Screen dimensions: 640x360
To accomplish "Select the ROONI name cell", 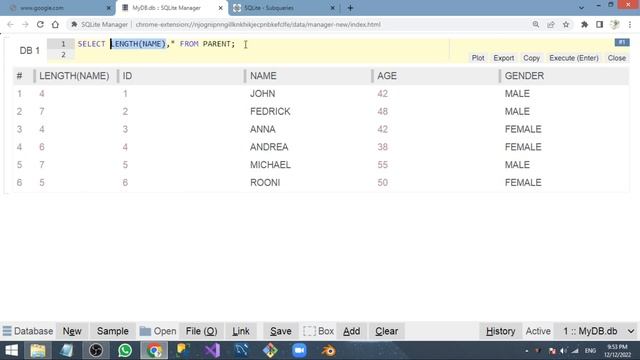I will pos(265,182).
